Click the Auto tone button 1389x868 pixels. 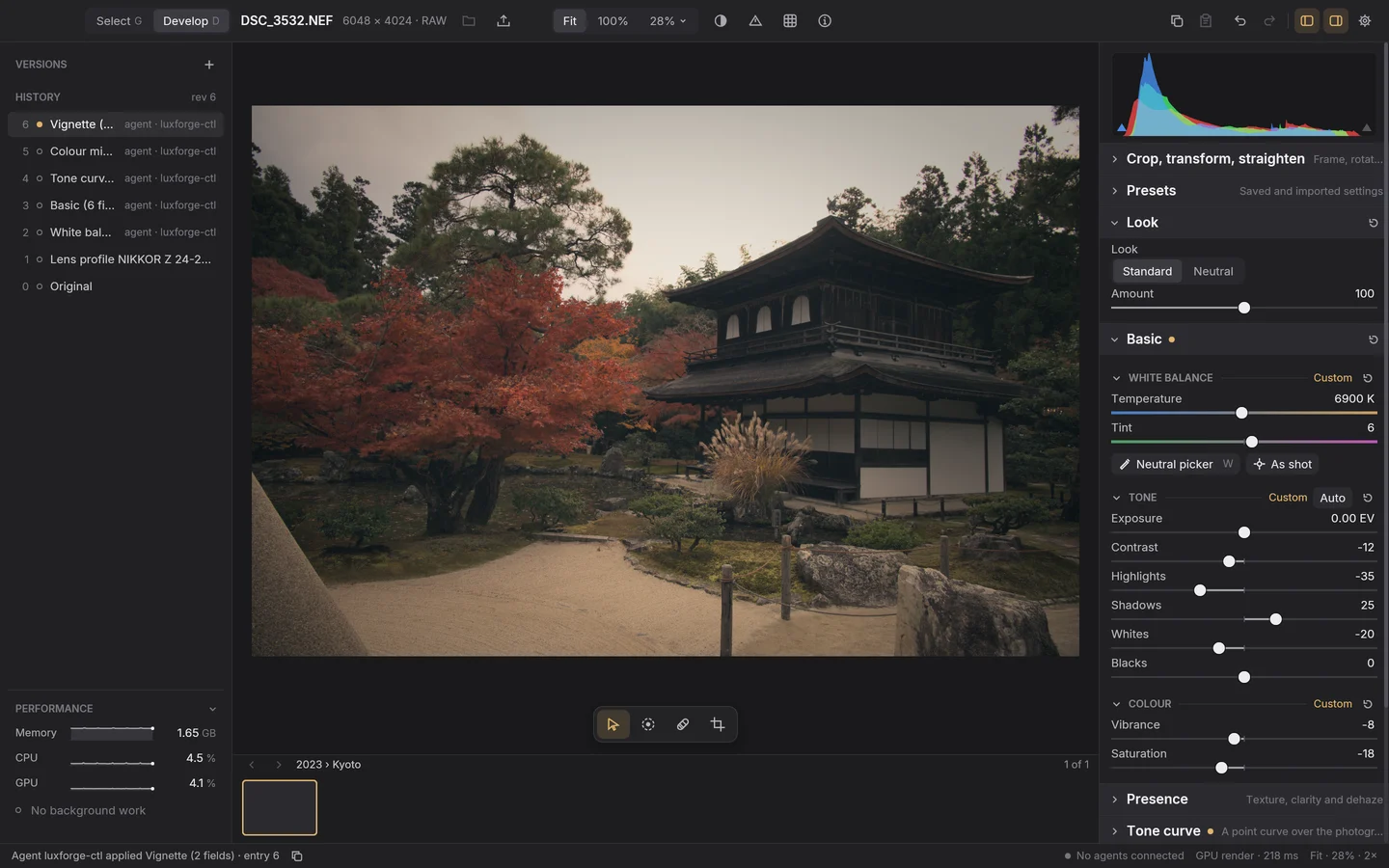click(x=1332, y=499)
